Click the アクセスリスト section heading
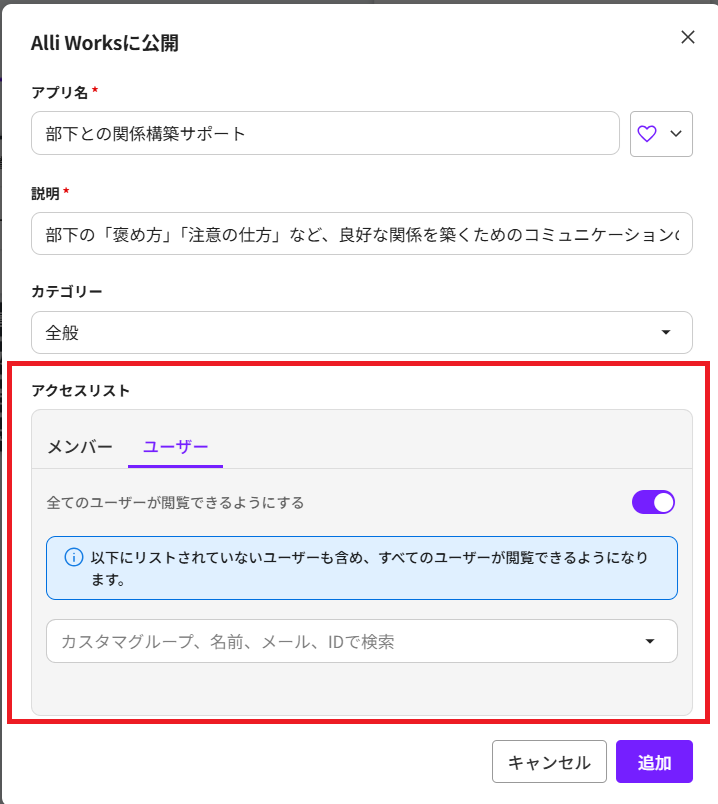718x804 pixels. click(x=81, y=391)
